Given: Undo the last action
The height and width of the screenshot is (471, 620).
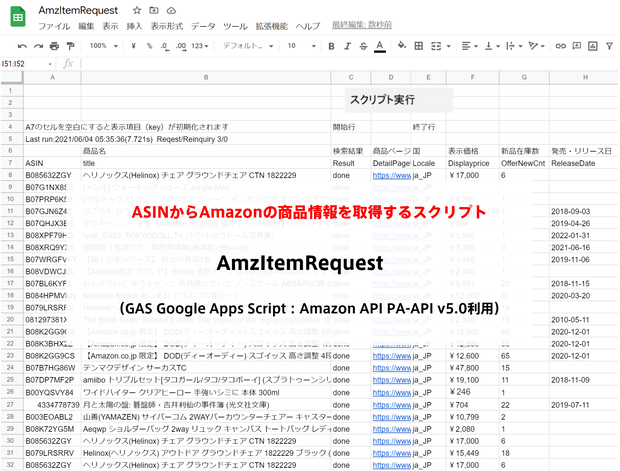Looking at the screenshot, I should 22,46.
